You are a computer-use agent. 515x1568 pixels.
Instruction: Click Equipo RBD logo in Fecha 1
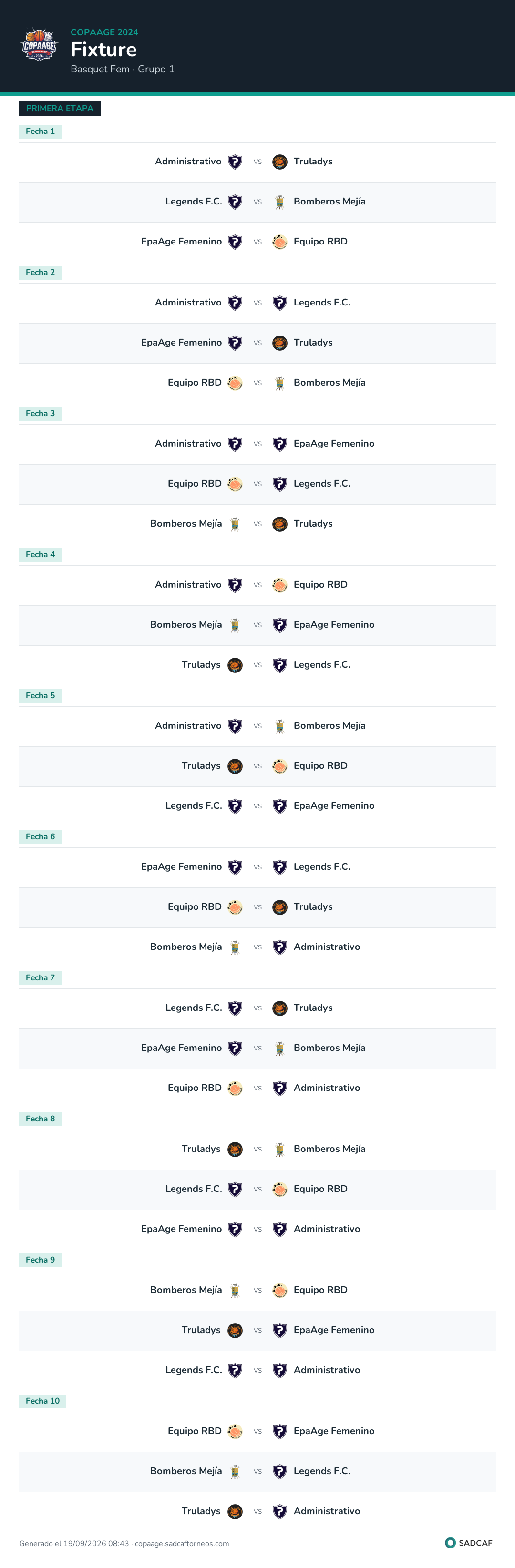(279, 242)
